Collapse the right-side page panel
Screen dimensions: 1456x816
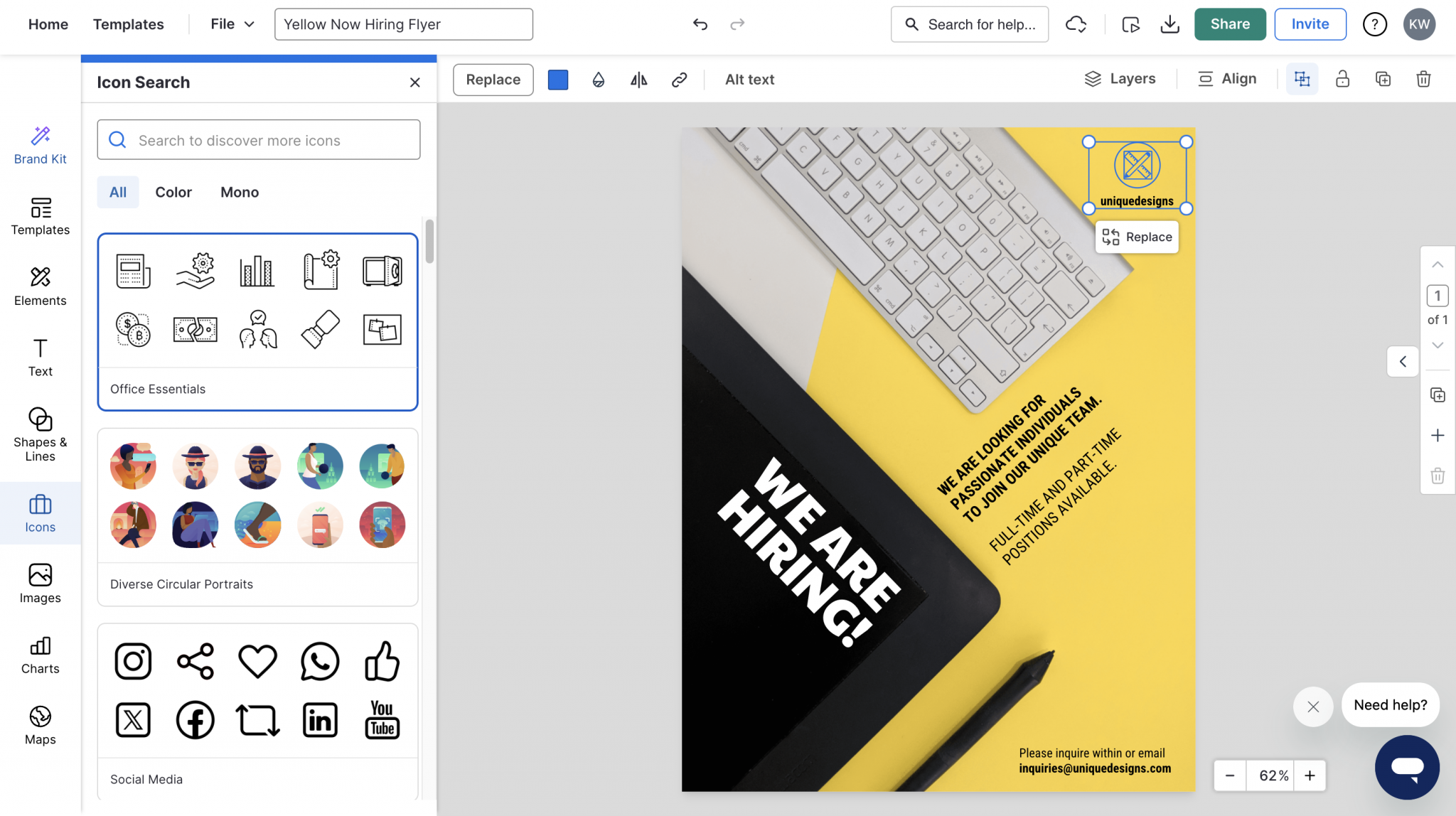[1403, 361]
